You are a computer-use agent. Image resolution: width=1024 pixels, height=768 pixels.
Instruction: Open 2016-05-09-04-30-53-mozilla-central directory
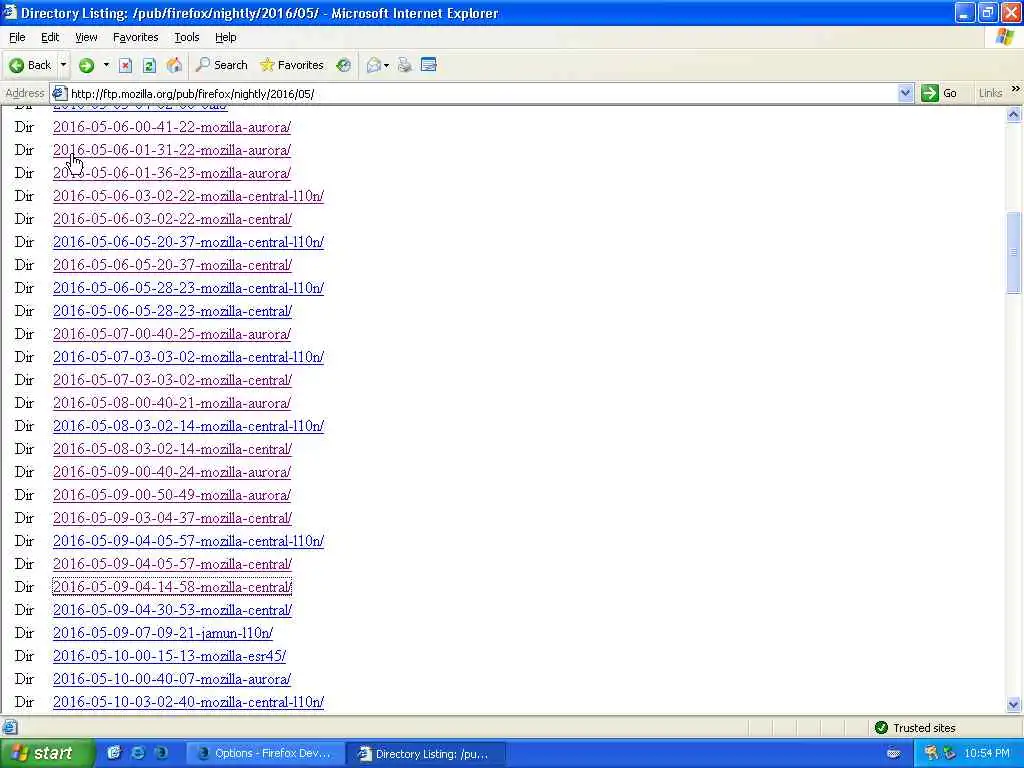[x=172, y=610]
